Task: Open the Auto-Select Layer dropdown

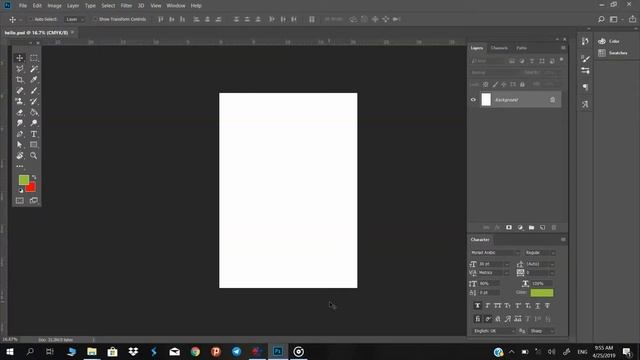Action: coord(75,19)
